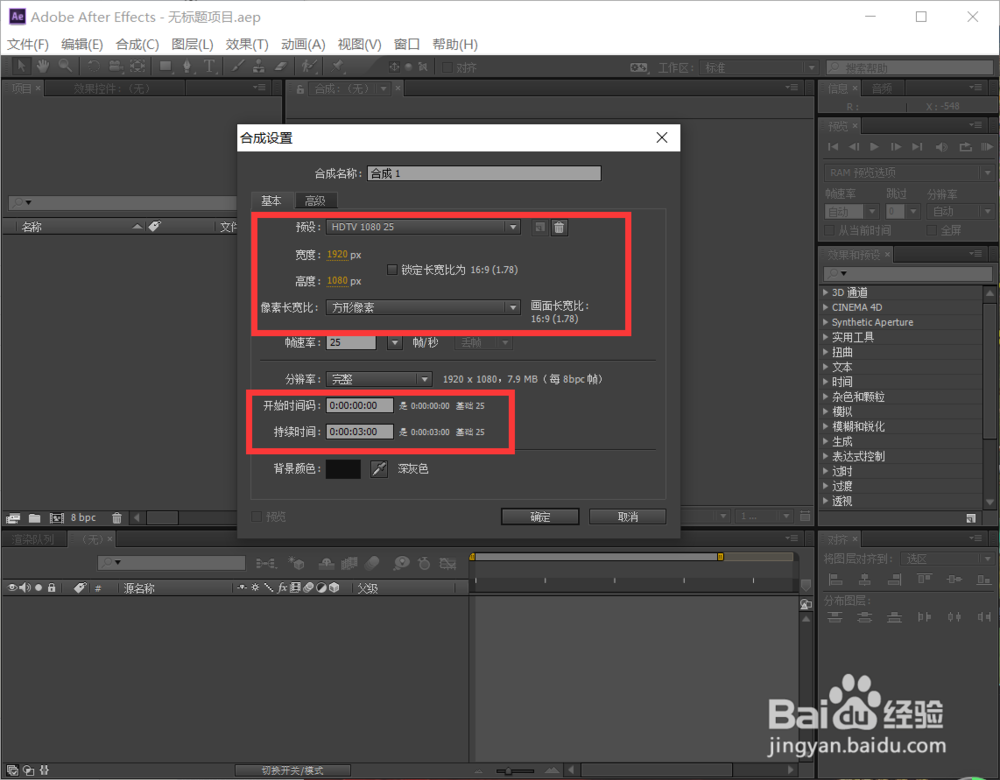
Task: Click the interpret footage icon in Project panel
Action: point(13,518)
